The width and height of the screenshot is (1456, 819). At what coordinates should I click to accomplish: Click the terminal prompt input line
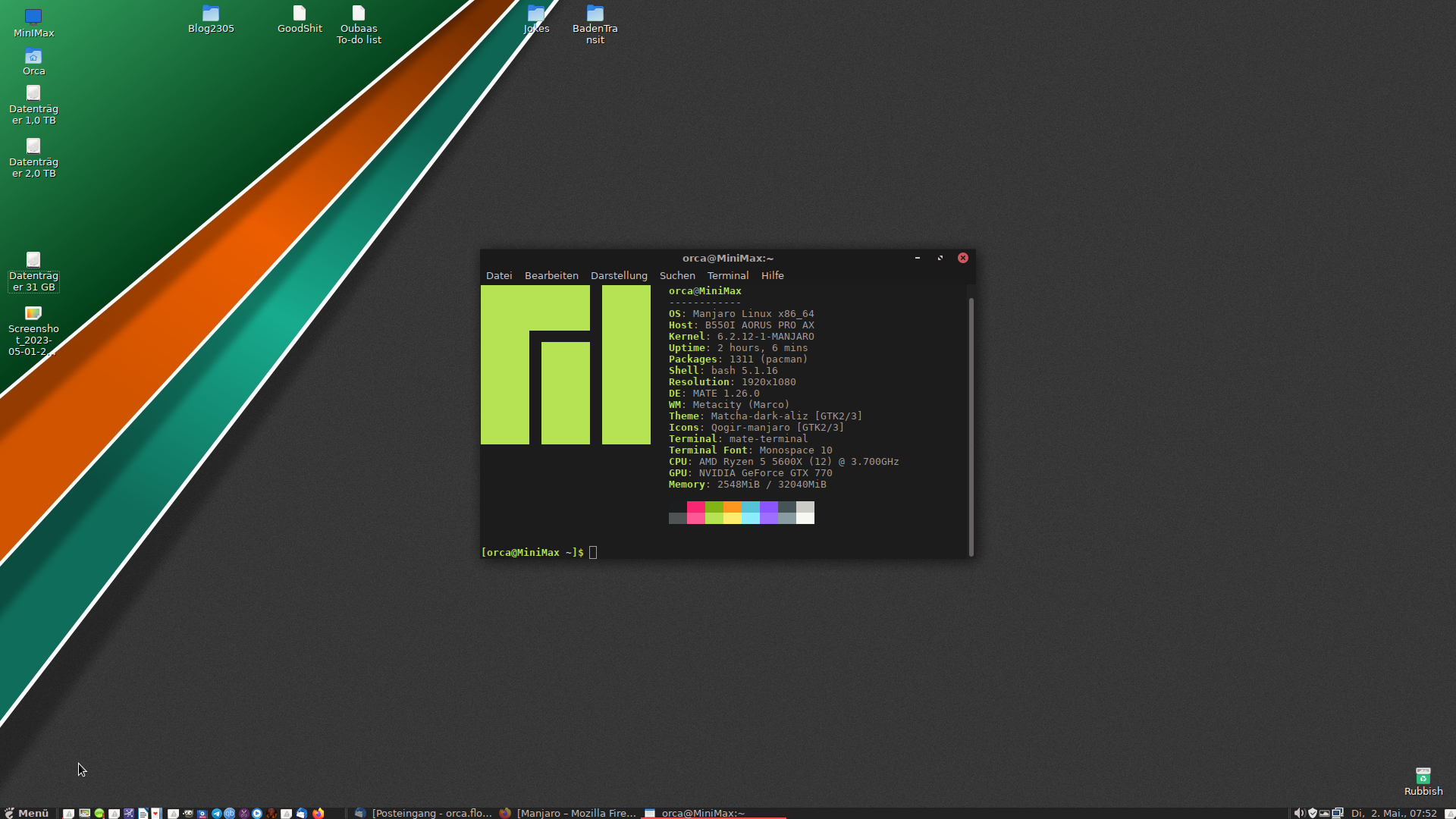724,552
